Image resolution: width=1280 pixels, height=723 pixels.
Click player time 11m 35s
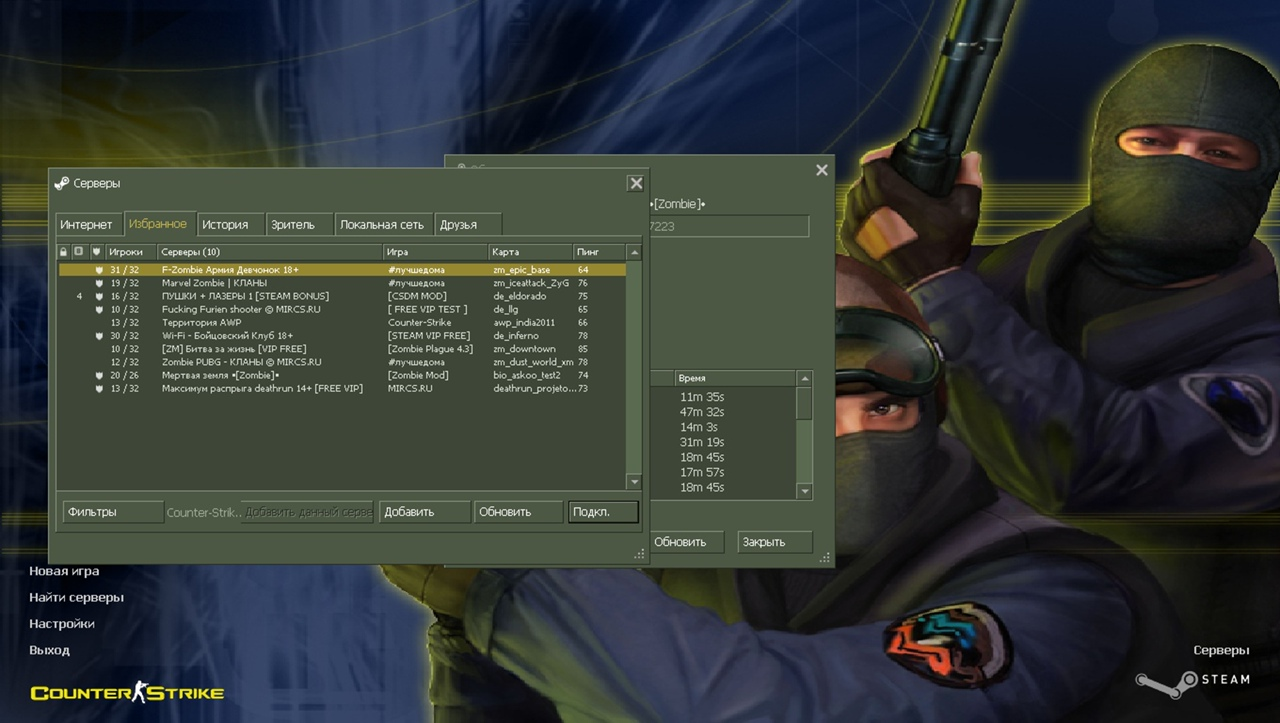[x=702, y=397]
